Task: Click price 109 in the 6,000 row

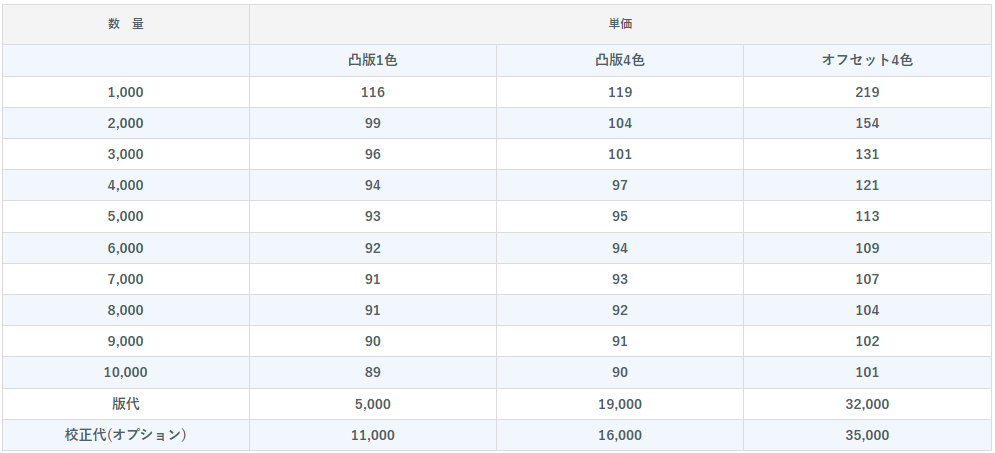Action: pyautogui.click(x=867, y=248)
